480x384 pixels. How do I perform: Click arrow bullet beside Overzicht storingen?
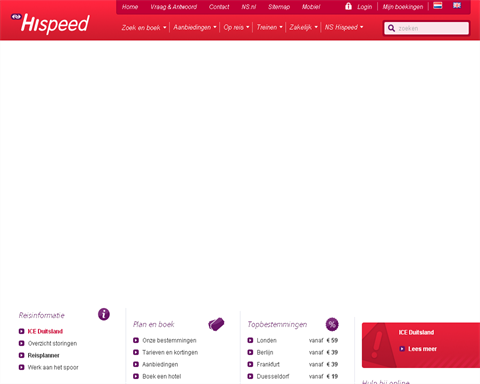22,343
